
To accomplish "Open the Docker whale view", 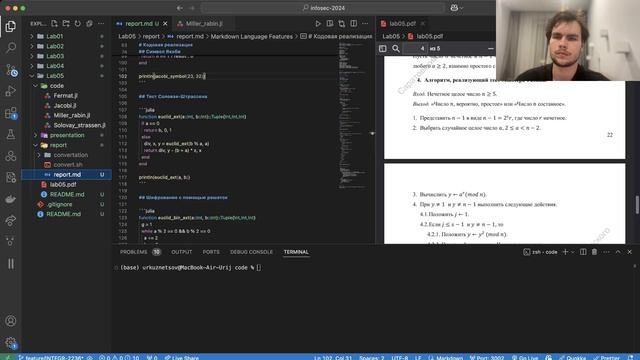I will tap(11, 199).
